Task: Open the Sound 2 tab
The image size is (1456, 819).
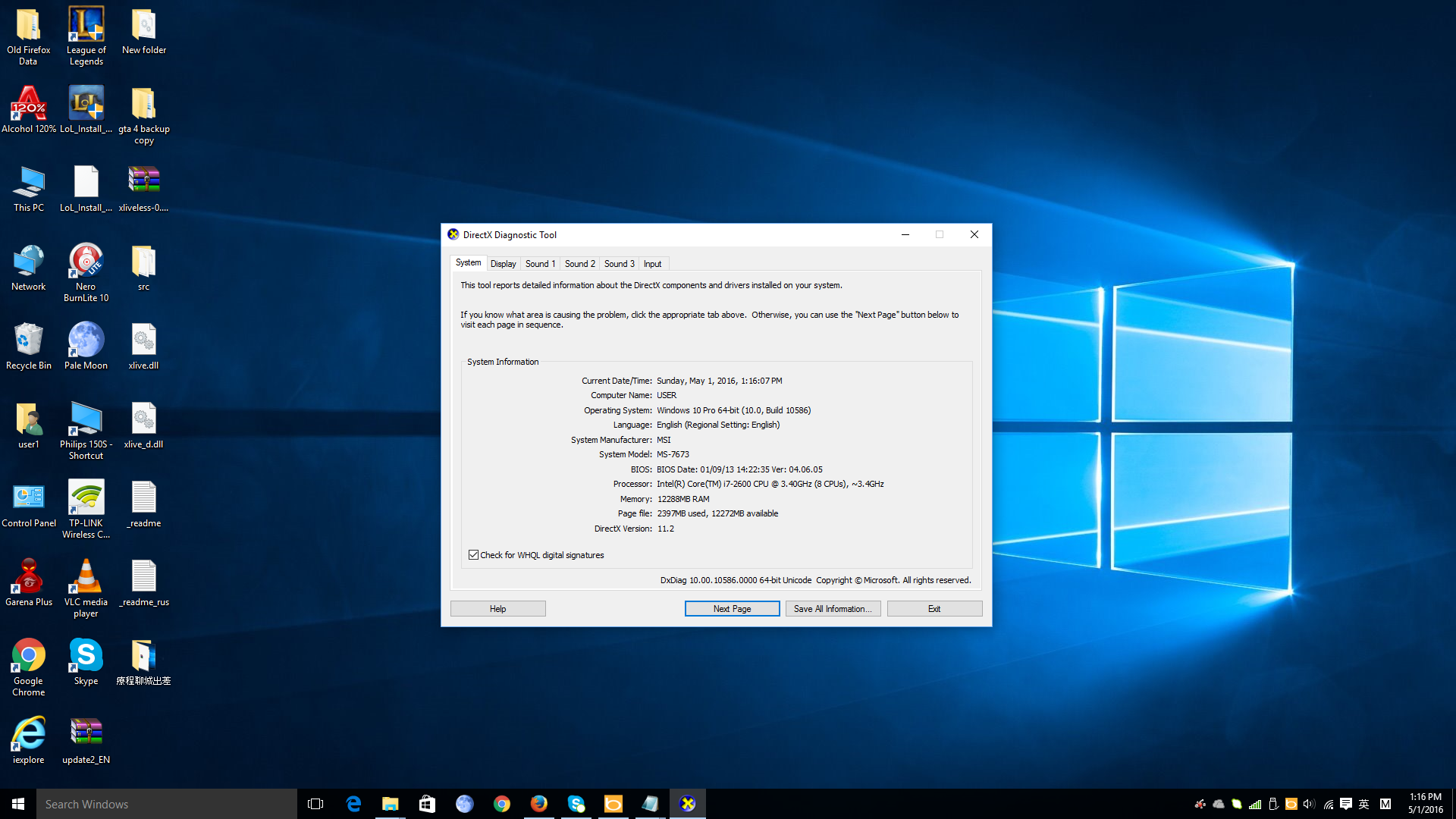Action: click(579, 264)
